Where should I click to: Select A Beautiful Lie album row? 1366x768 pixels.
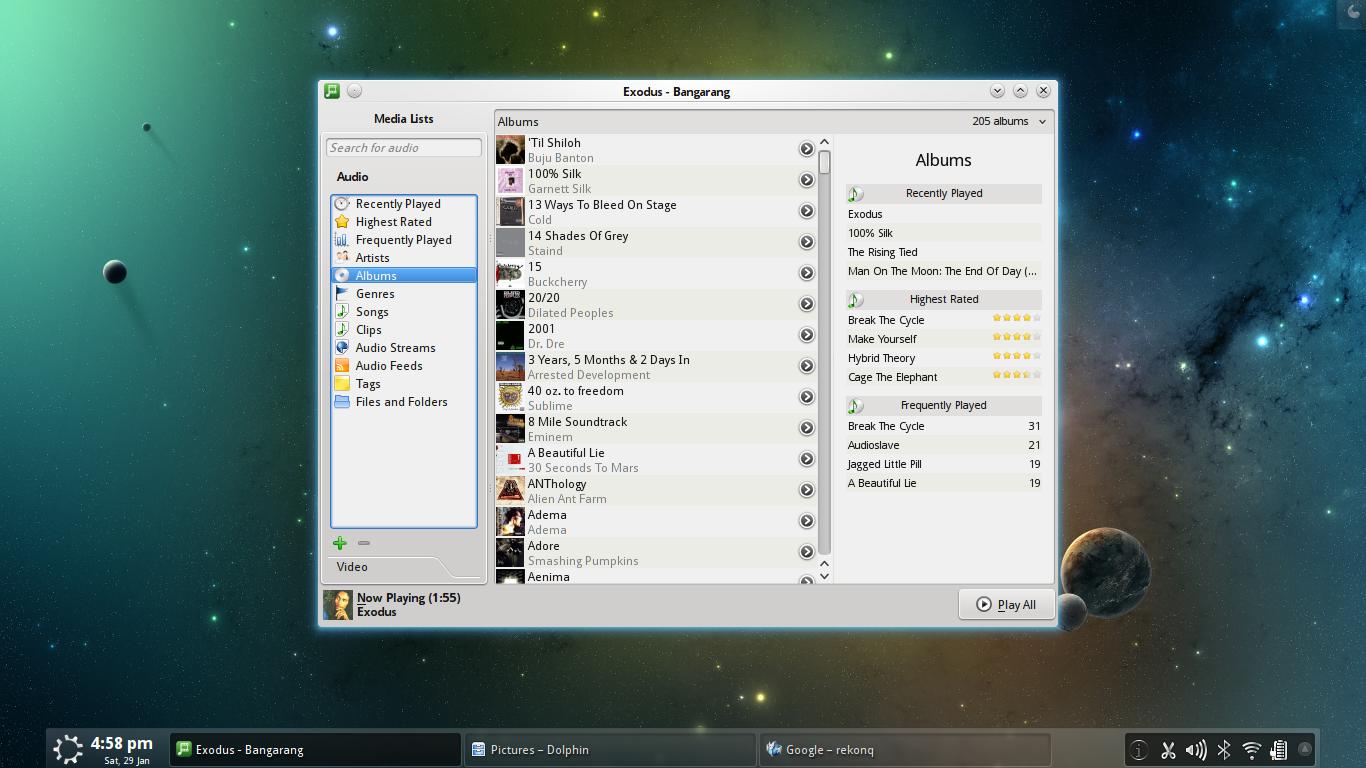656,459
